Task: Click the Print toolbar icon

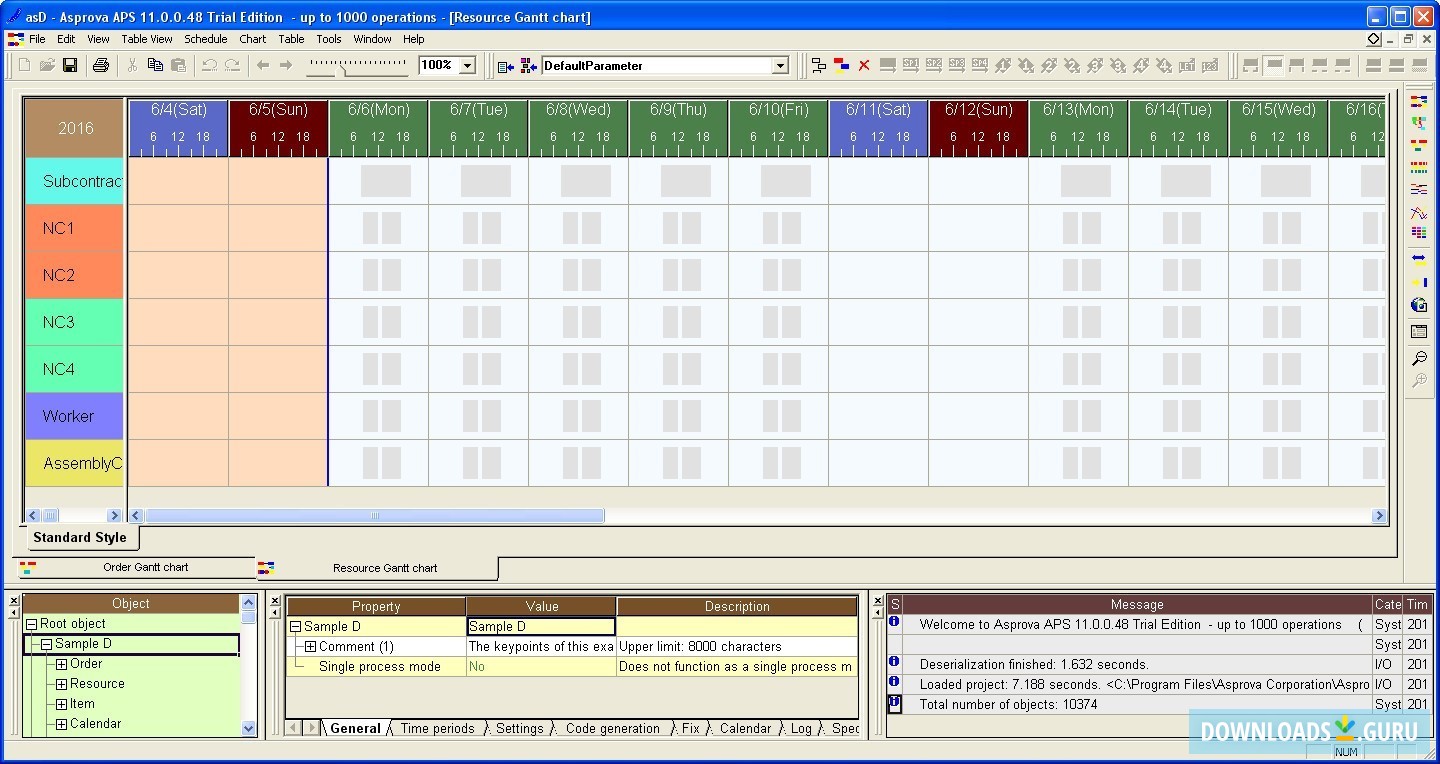Action: pyautogui.click(x=100, y=65)
